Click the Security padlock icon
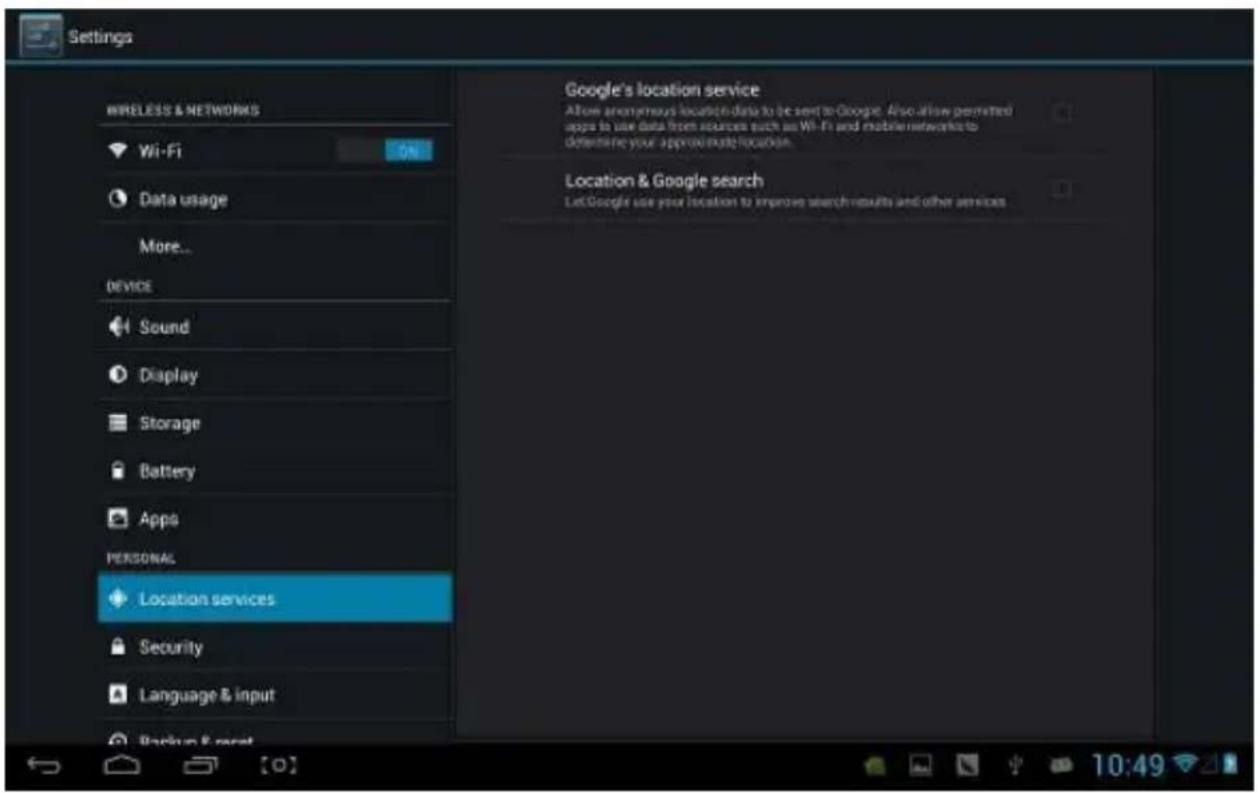 (117, 647)
